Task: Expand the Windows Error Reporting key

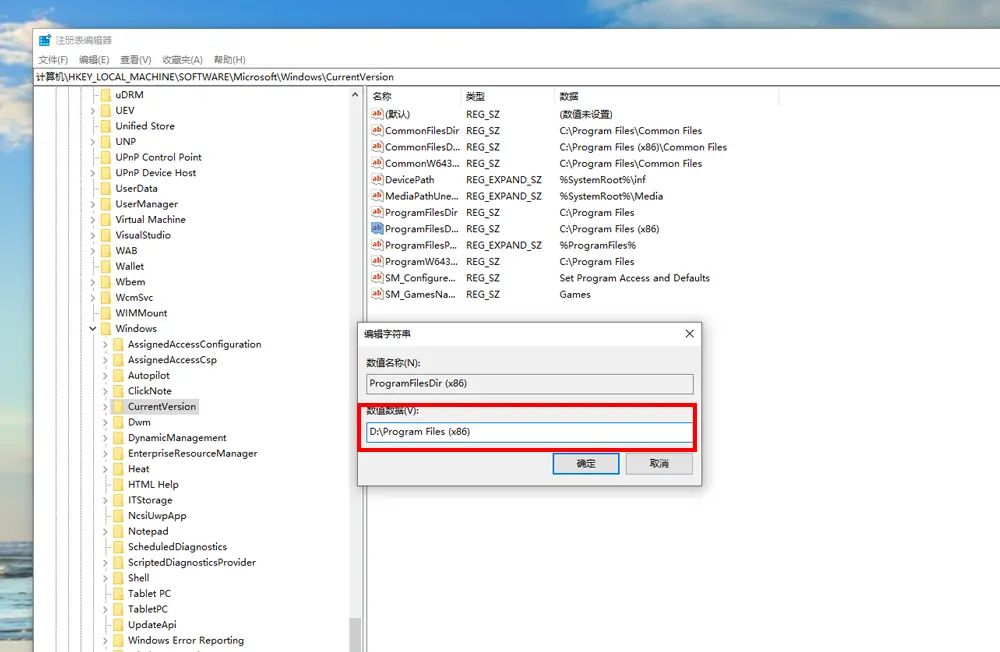Action: [105, 641]
